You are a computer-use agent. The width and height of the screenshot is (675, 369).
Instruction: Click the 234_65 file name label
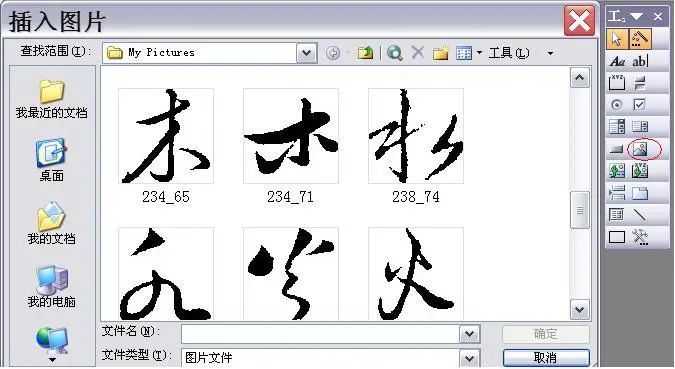click(166, 197)
